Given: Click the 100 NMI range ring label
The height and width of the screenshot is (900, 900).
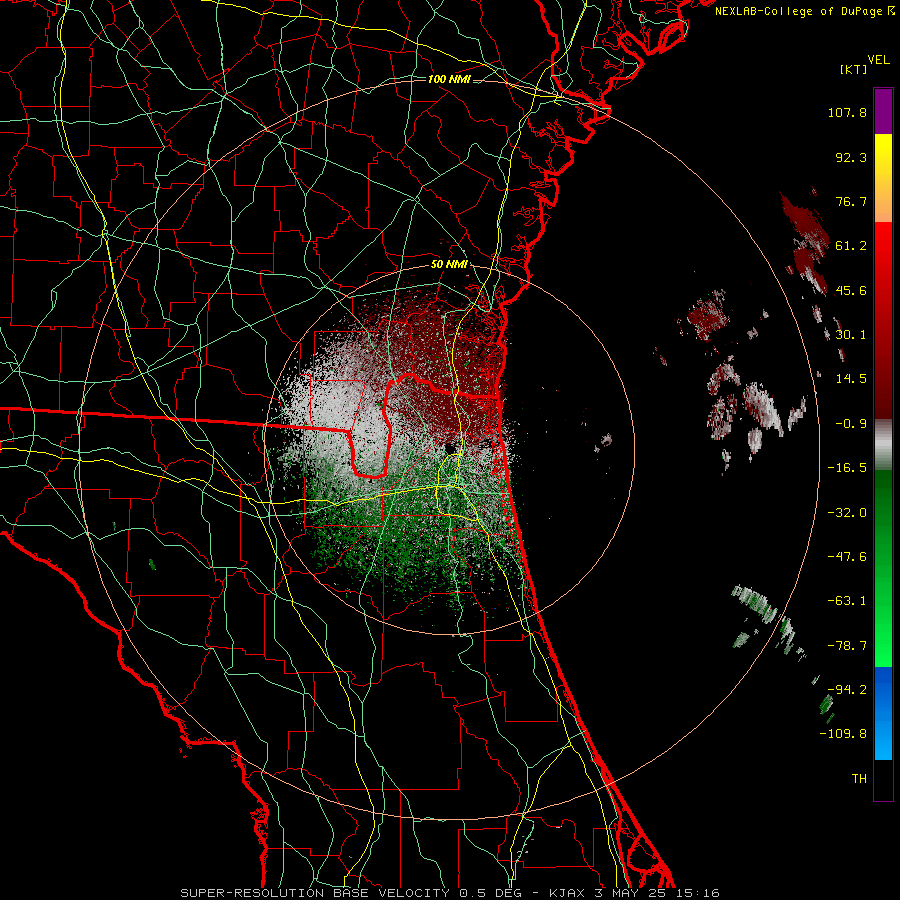Looking at the screenshot, I should pyautogui.click(x=449, y=79).
